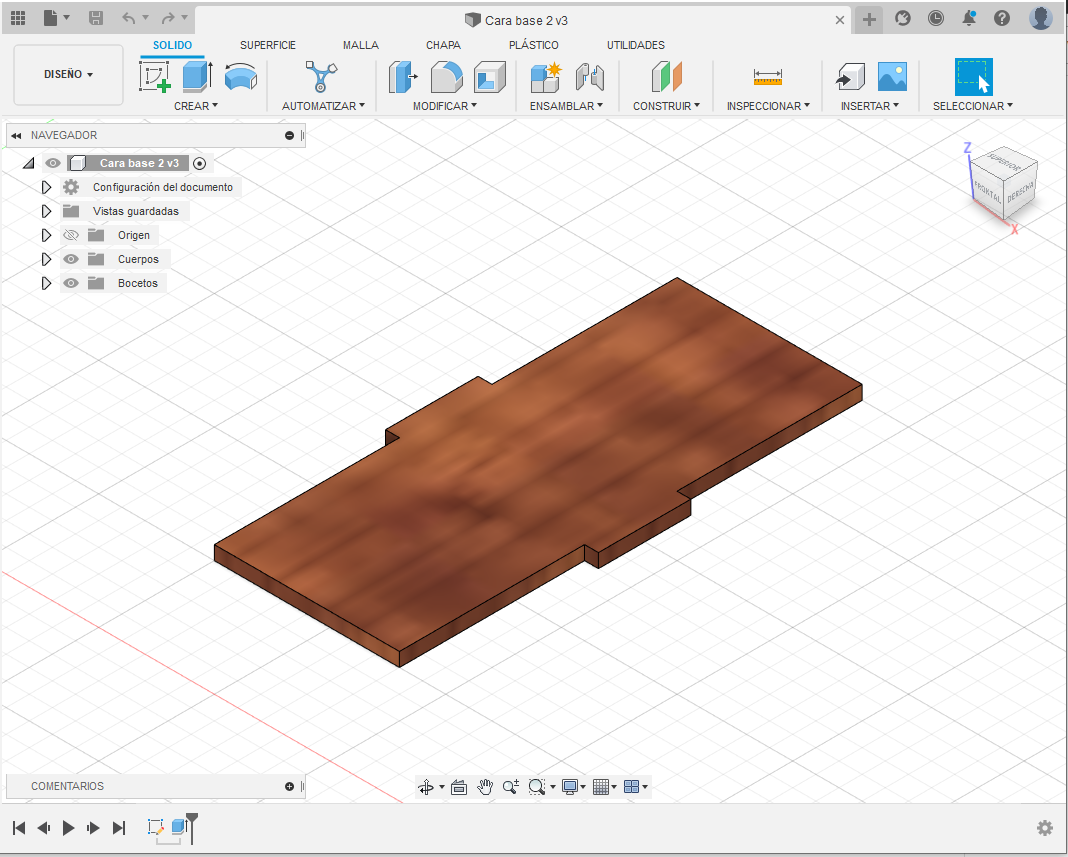Click the timeline play button
Viewport: 1068px width, 857px height.
click(69, 828)
